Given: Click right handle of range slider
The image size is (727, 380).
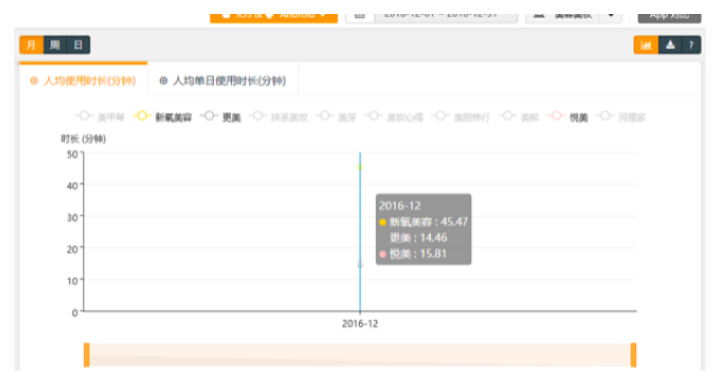Looking at the screenshot, I should point(633,355).
